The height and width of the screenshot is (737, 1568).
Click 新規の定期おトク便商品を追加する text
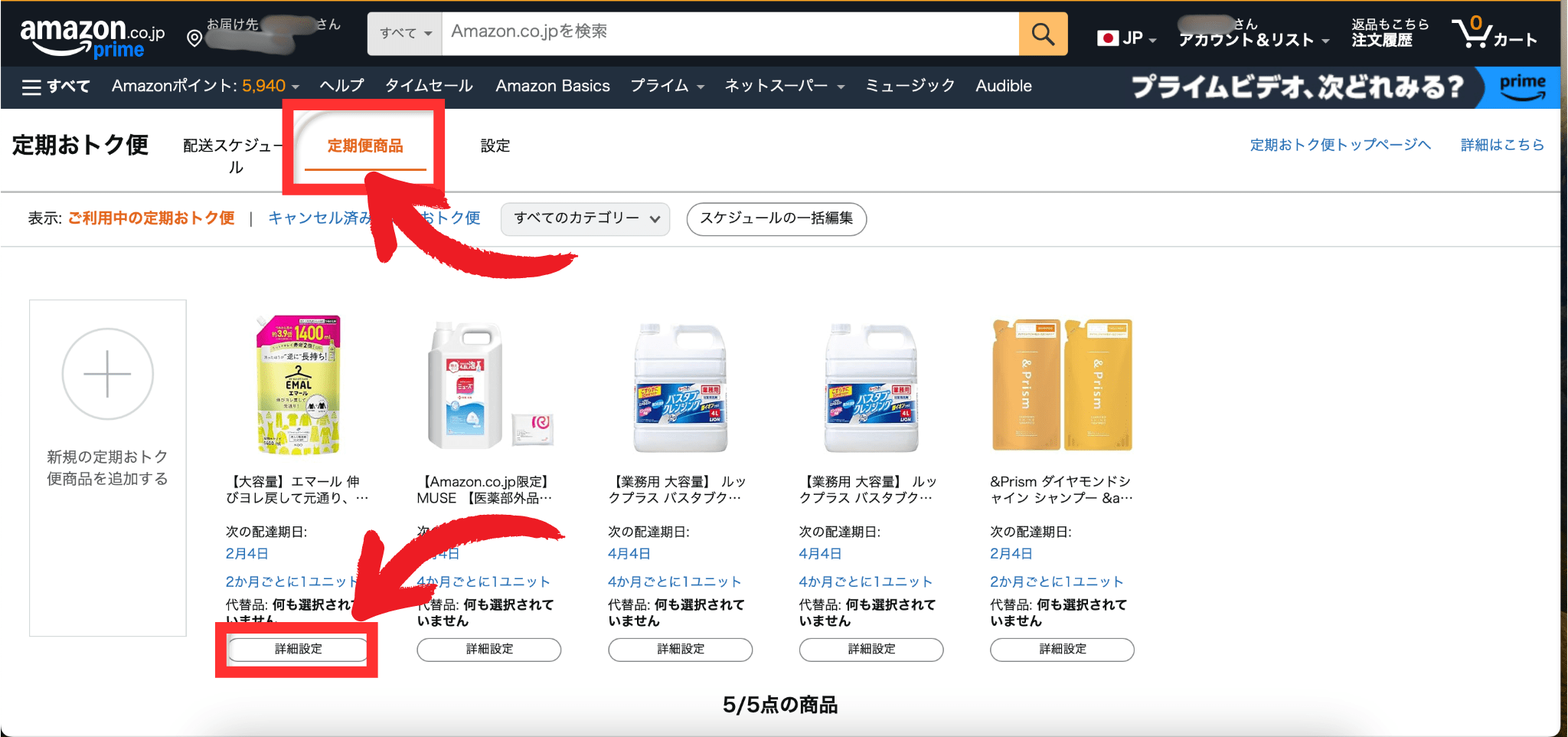point(107,468)
